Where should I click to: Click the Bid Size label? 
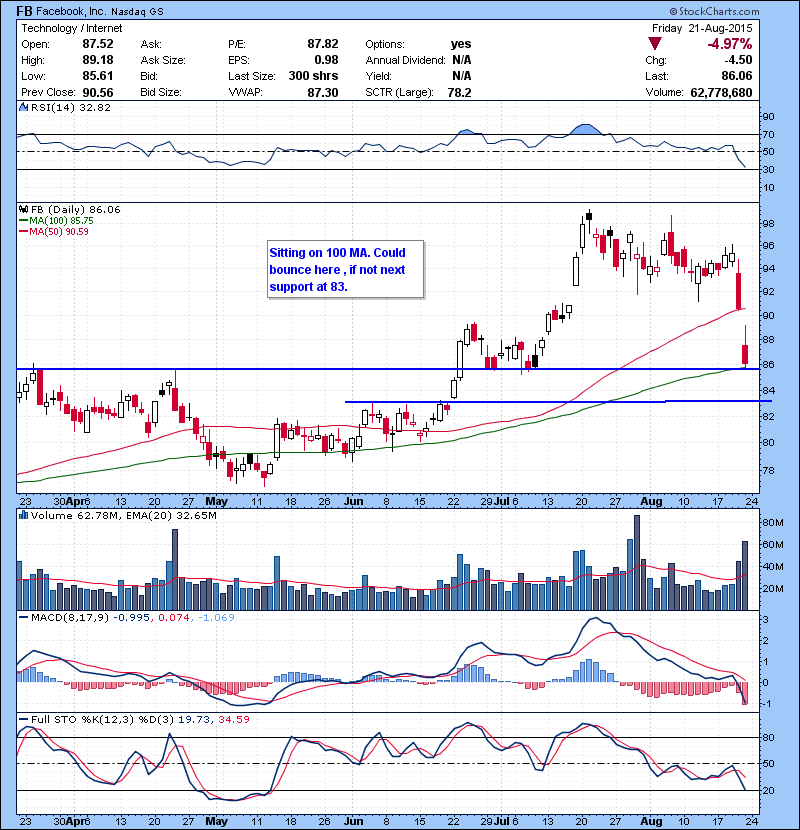click(x=161, y=92)
